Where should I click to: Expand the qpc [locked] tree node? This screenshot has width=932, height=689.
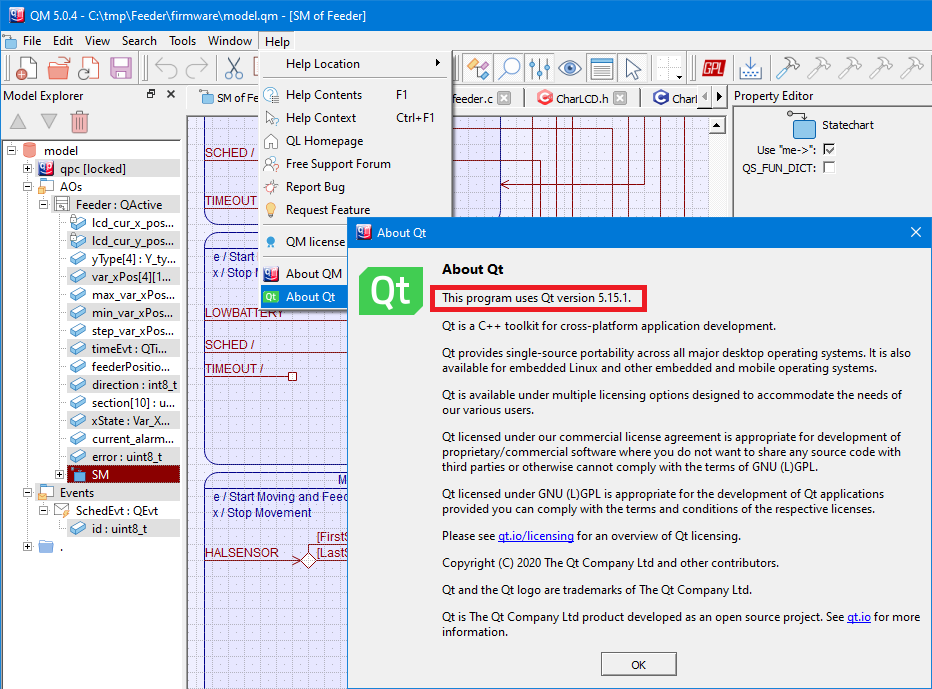27,169
